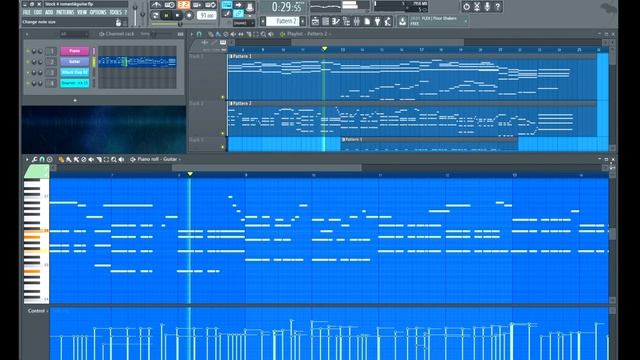Click the playlist playhead marker

[324, 49]
